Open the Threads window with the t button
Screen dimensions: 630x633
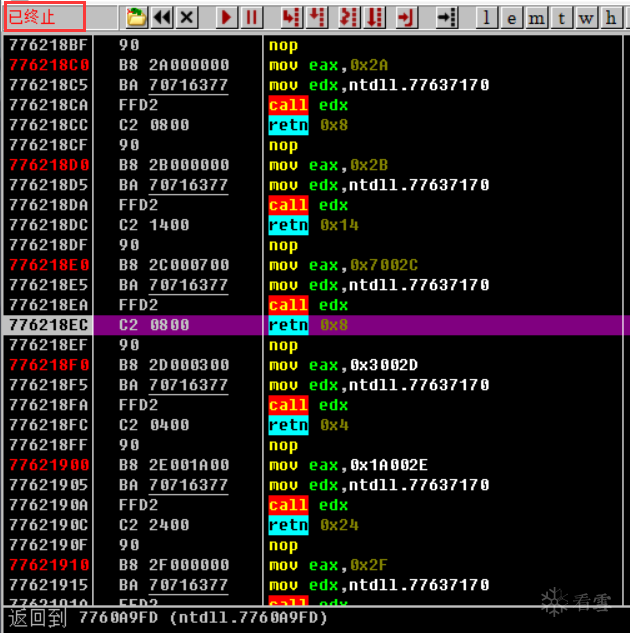click(x=561, y=18)
